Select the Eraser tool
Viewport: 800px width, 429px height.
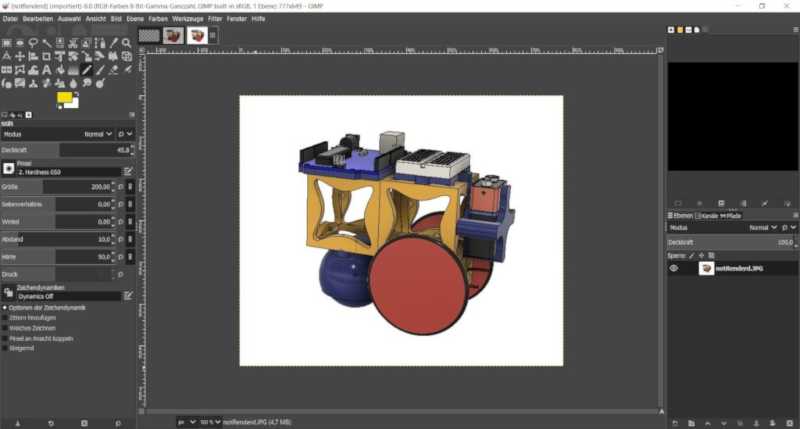tap(113, 69)
